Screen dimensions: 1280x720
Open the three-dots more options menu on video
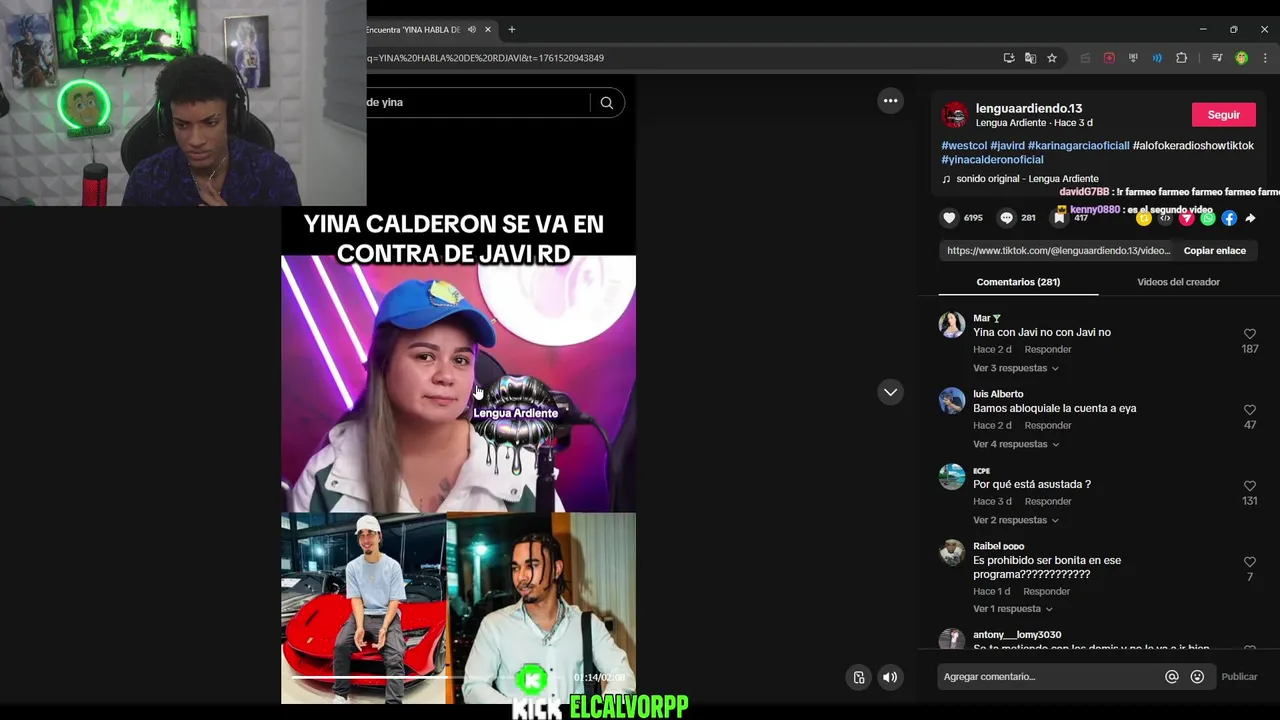point(890,101)
